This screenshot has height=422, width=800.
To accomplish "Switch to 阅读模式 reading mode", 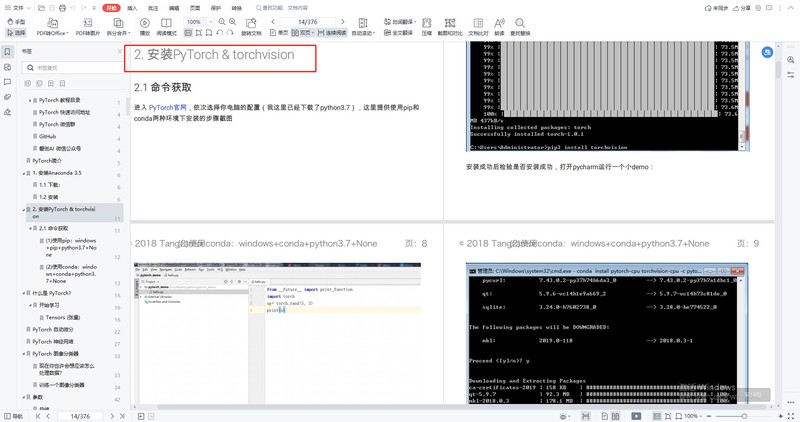I will coord(166,27).
